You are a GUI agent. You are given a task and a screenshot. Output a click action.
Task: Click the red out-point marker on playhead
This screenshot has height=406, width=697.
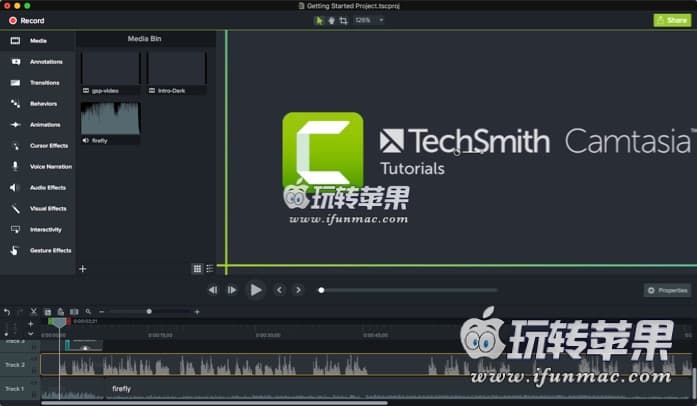[x=68, y=321]
